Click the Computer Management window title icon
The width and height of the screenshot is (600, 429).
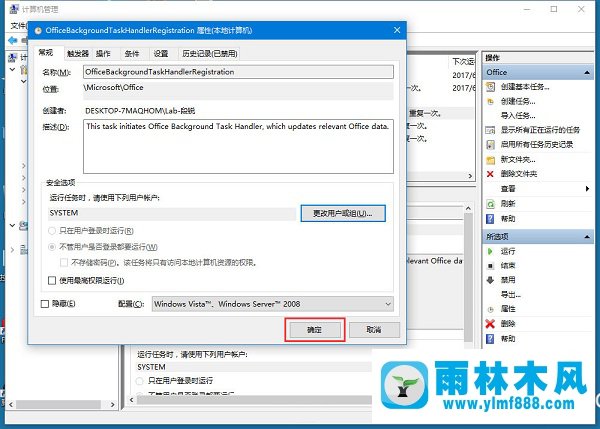click(x=14, y=9)
